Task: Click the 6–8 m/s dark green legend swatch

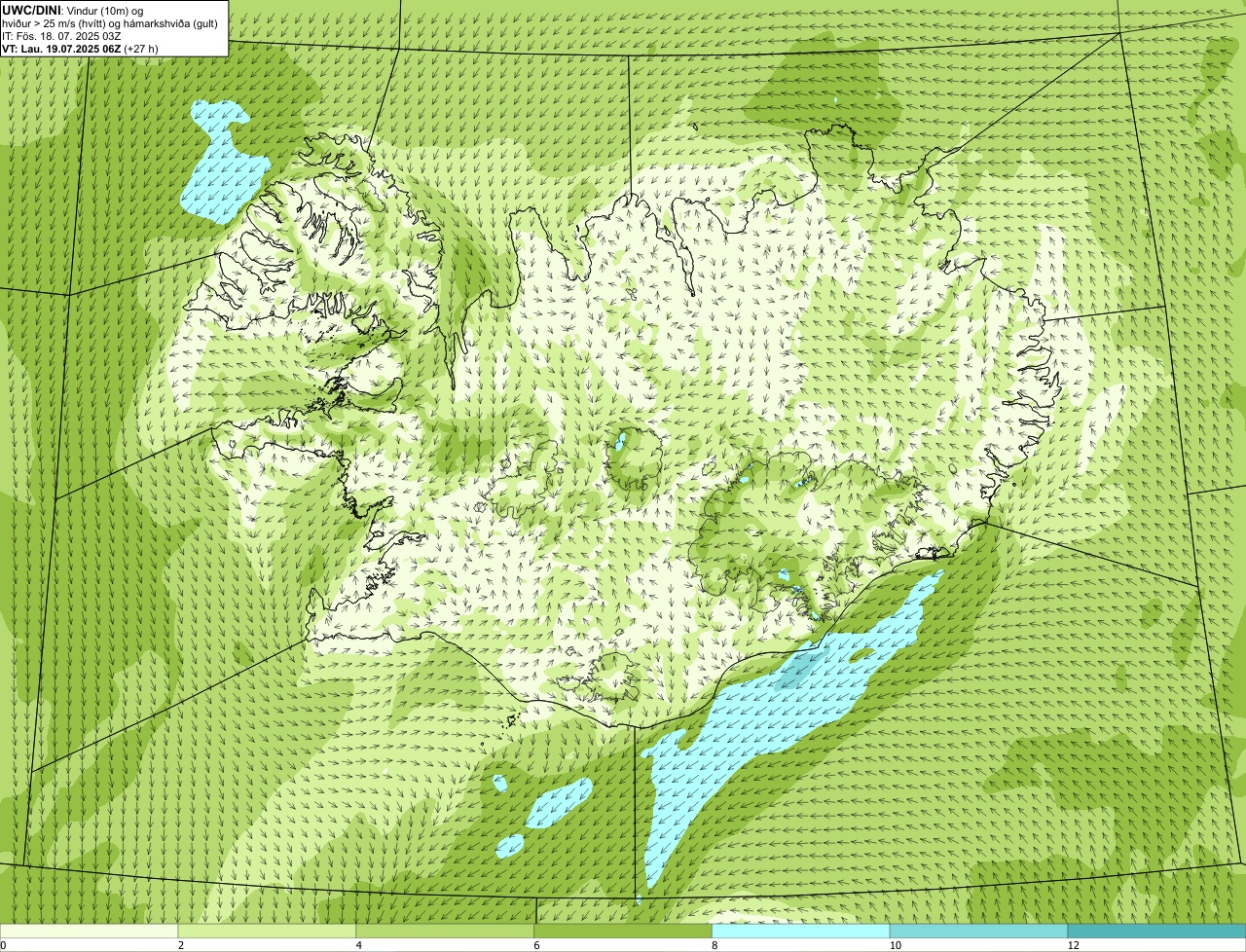Action: pos(624,931)
